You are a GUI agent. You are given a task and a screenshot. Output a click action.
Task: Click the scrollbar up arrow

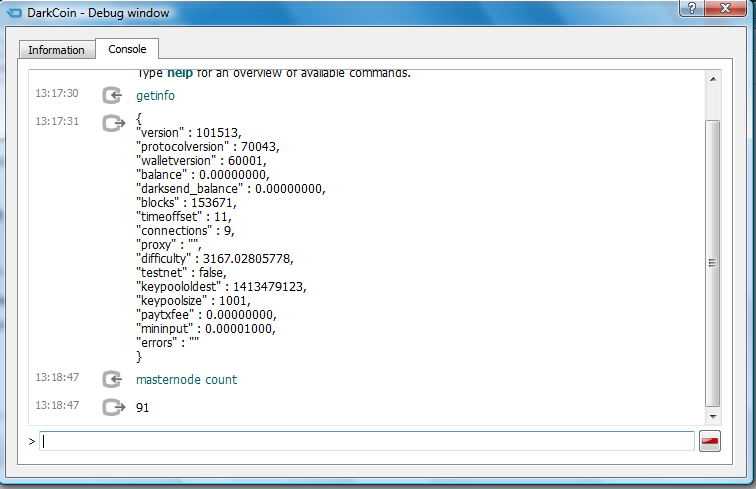(x=713, y=79)
